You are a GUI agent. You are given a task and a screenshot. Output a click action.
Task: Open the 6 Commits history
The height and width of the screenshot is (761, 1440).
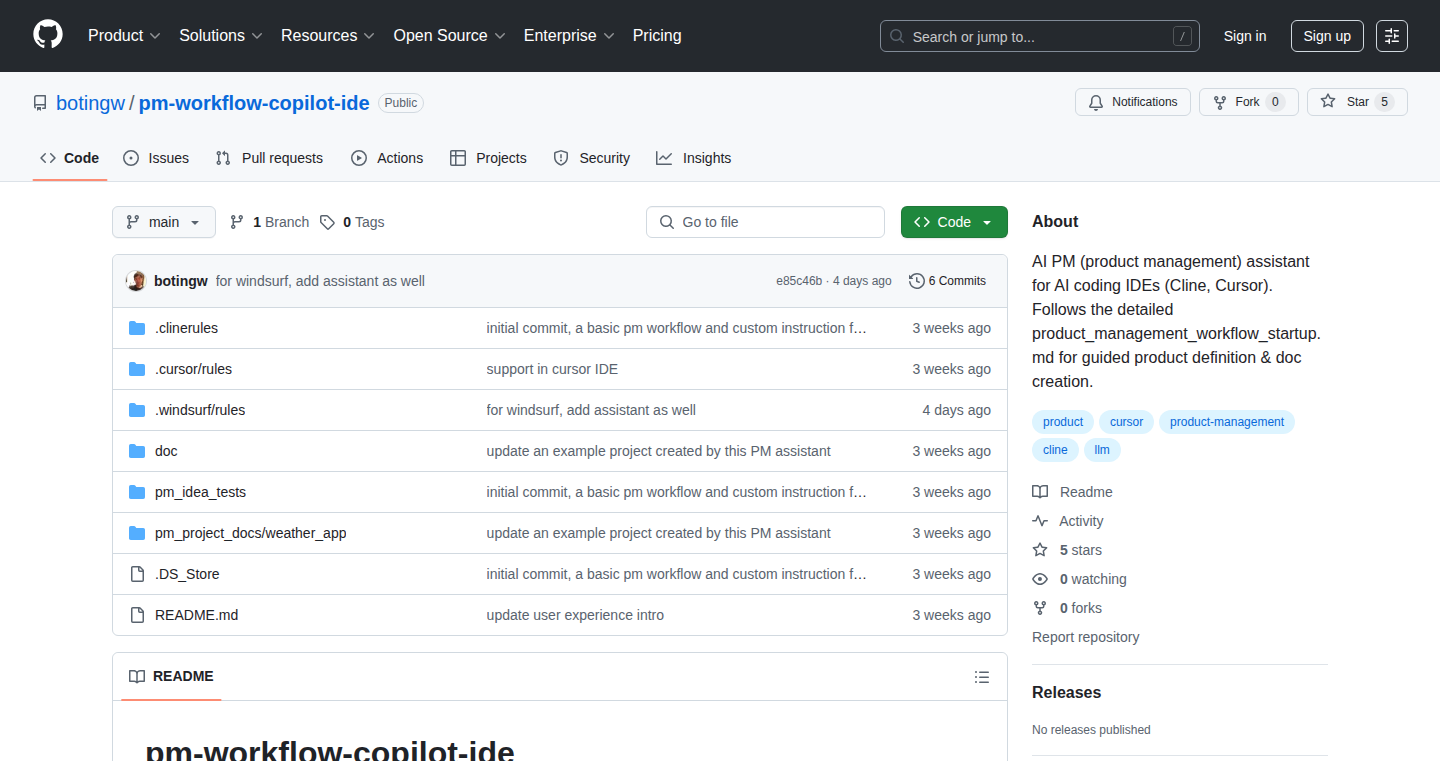tap(947, 281)
